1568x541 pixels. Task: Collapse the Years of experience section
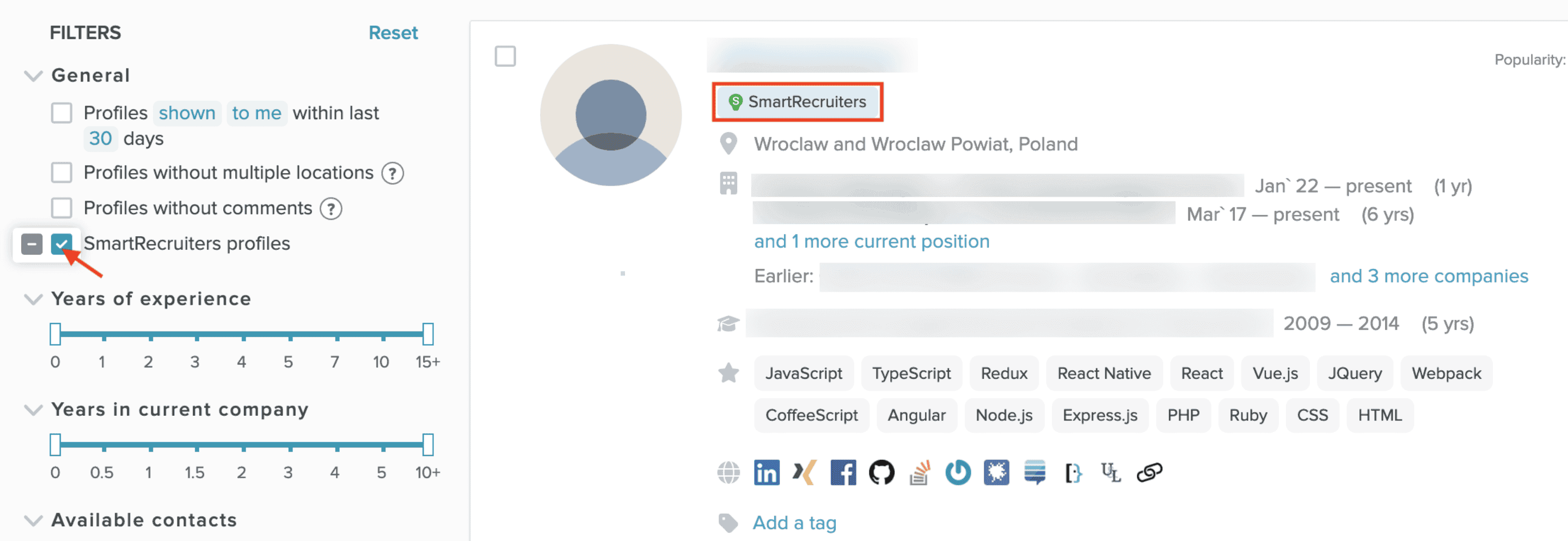click(x=33, y=299)
